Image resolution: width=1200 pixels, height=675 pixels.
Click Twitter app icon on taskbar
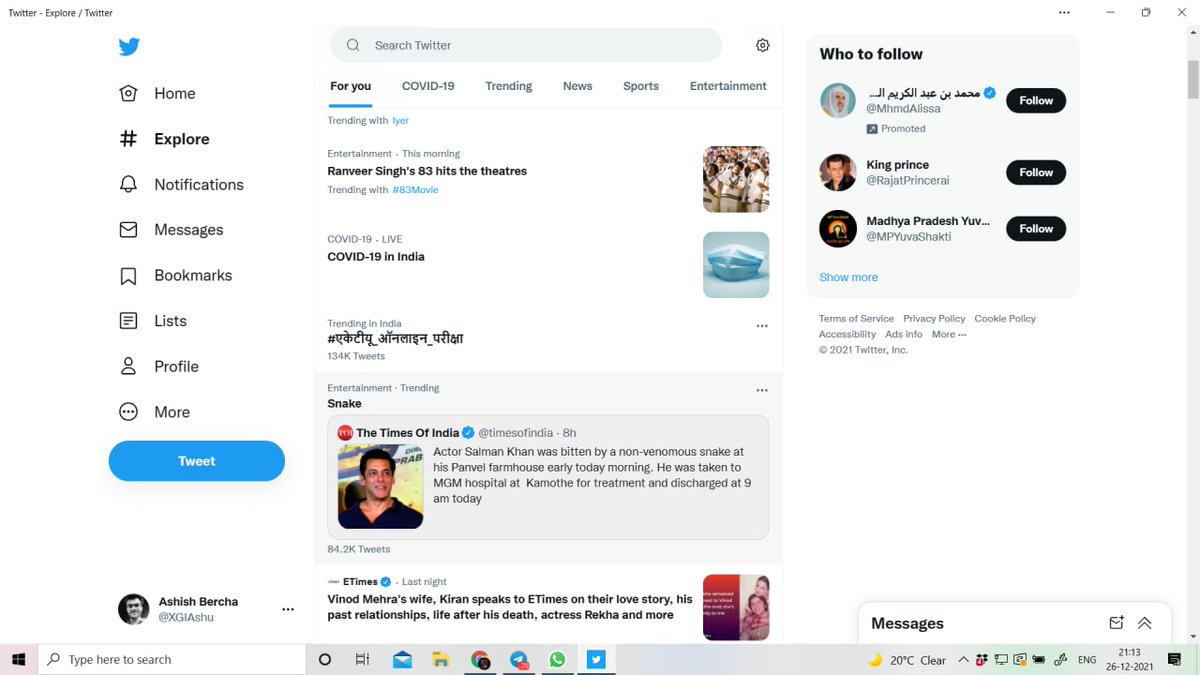coord(596,660)
